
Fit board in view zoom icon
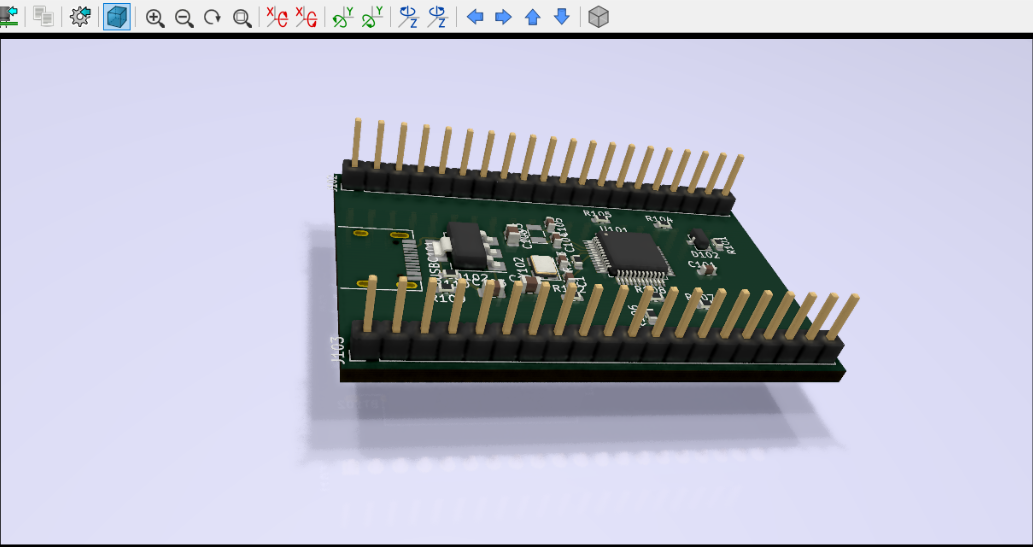click(242, 18)
